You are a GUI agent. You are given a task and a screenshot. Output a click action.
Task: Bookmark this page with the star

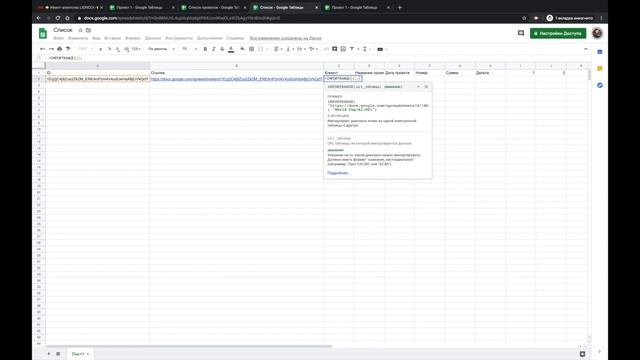point(524,18)
